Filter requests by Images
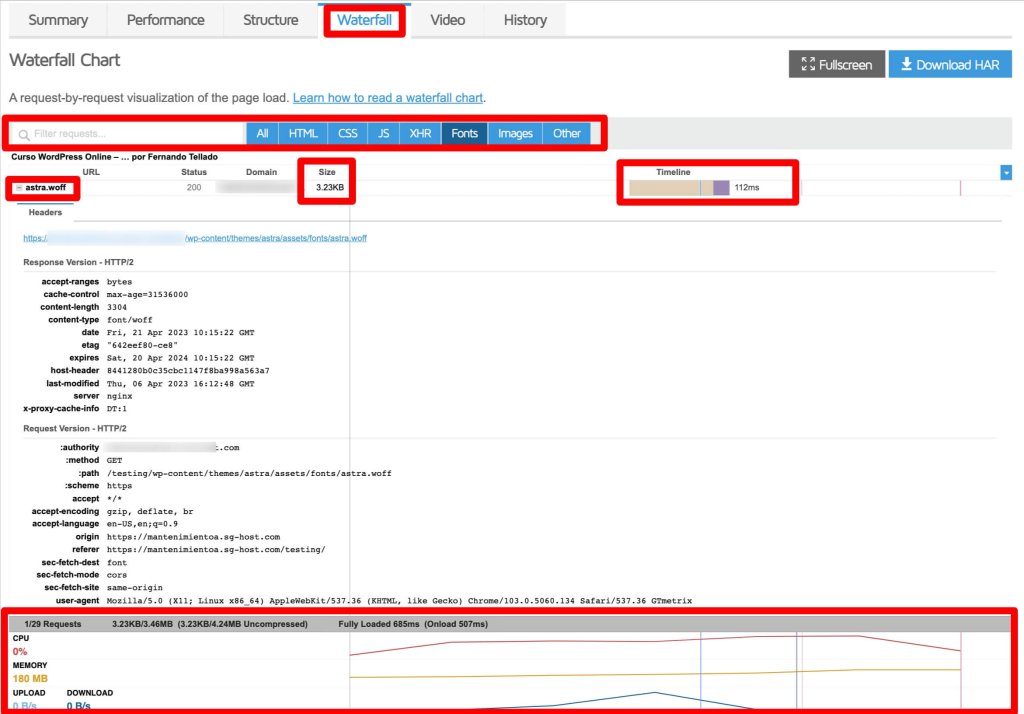 (x=515, y=134)
